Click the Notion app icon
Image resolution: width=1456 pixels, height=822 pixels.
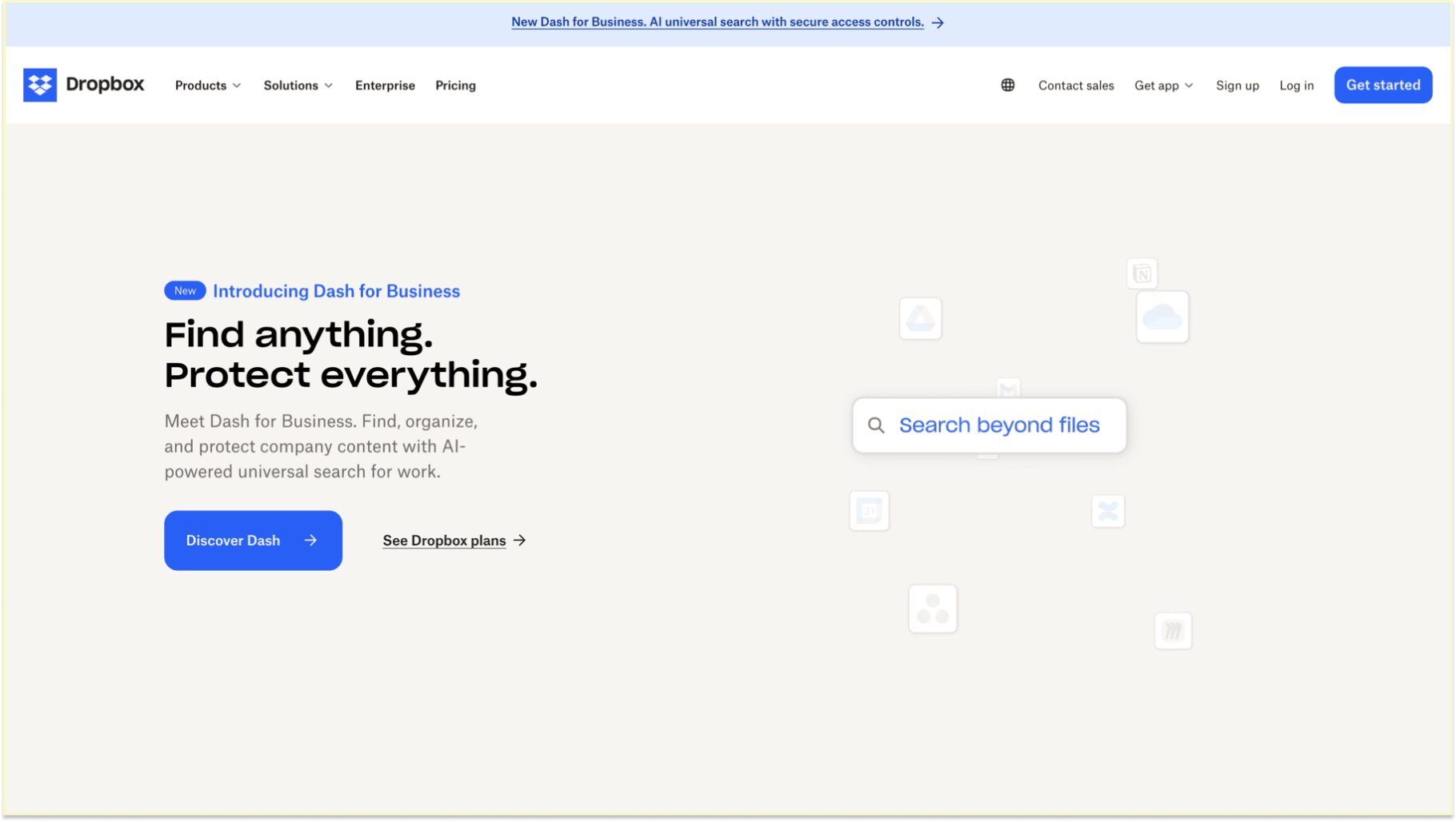(1142, 274)
